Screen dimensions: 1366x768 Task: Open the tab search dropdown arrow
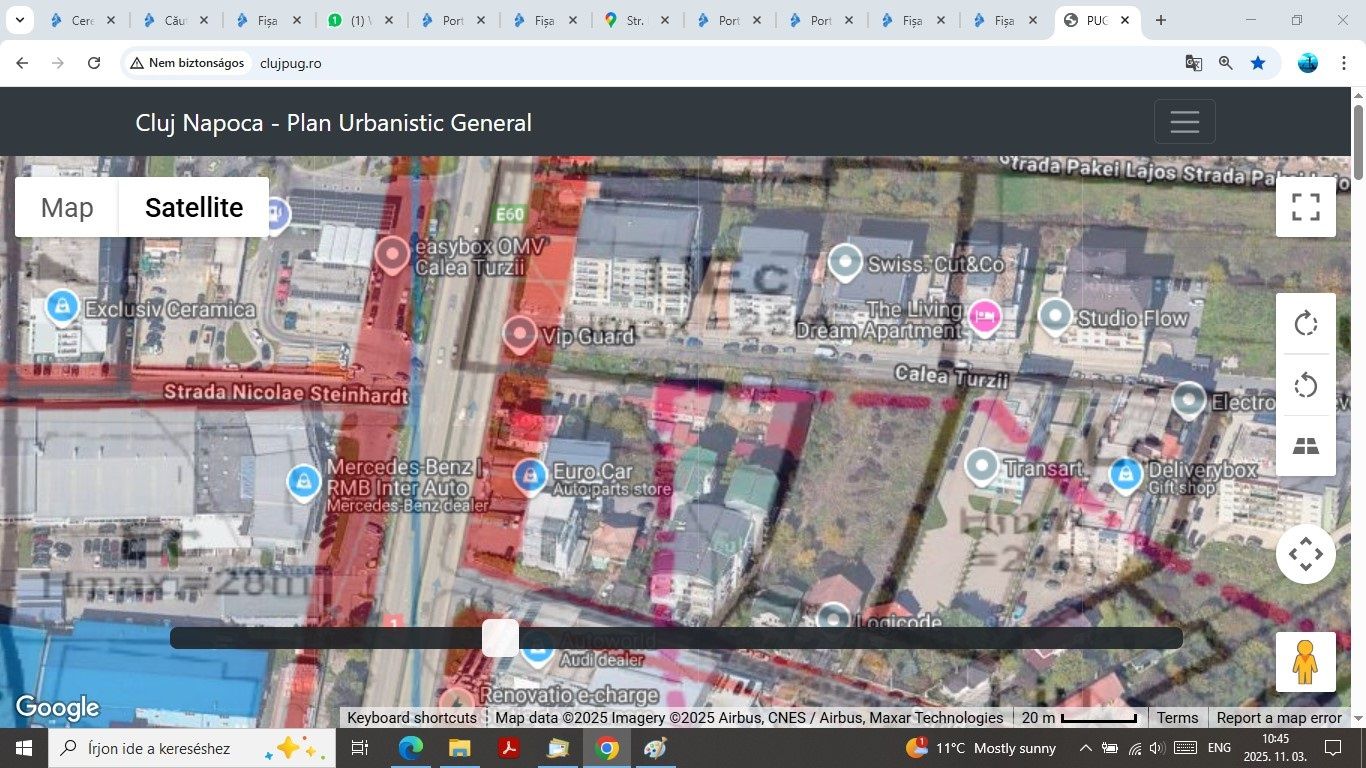[x=19, y=20]
